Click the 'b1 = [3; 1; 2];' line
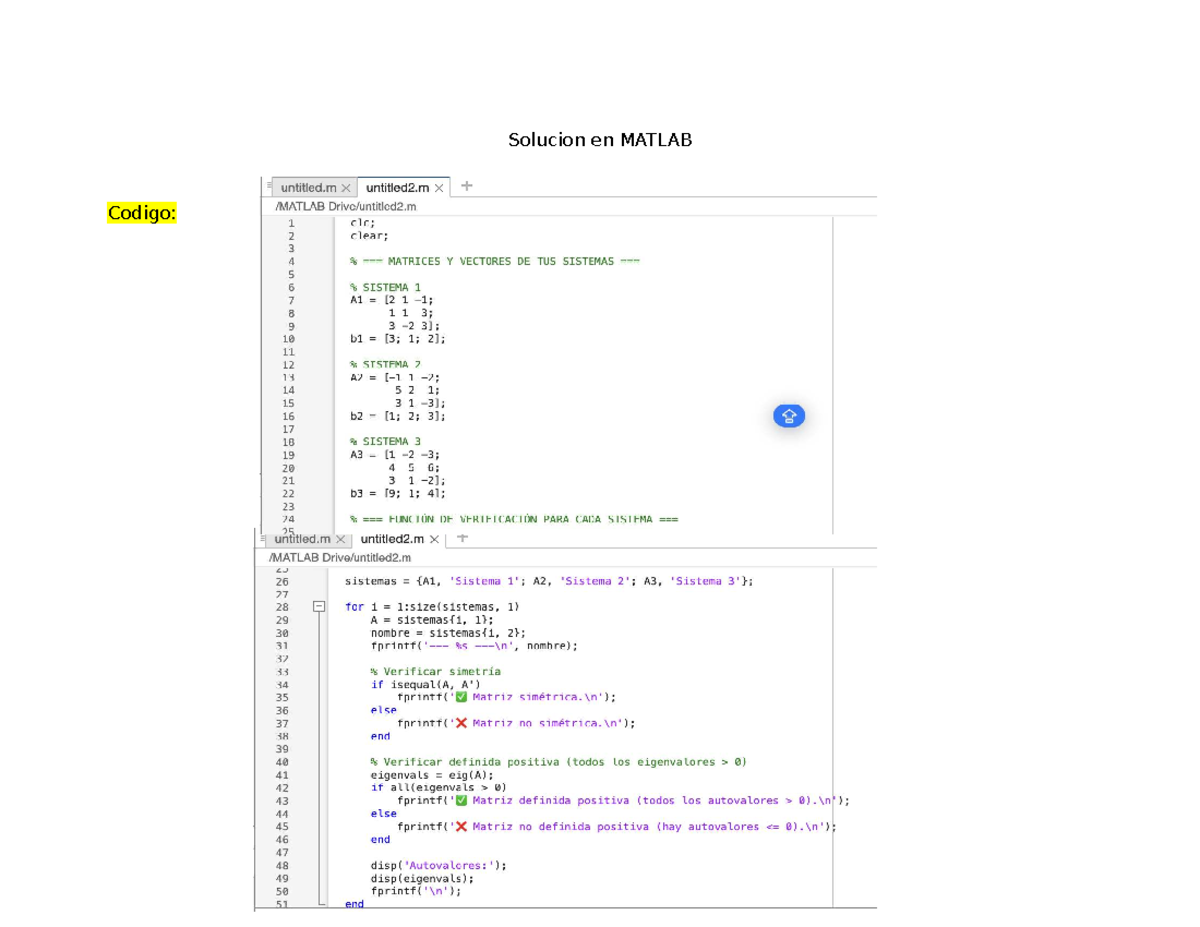 point(397,339)
